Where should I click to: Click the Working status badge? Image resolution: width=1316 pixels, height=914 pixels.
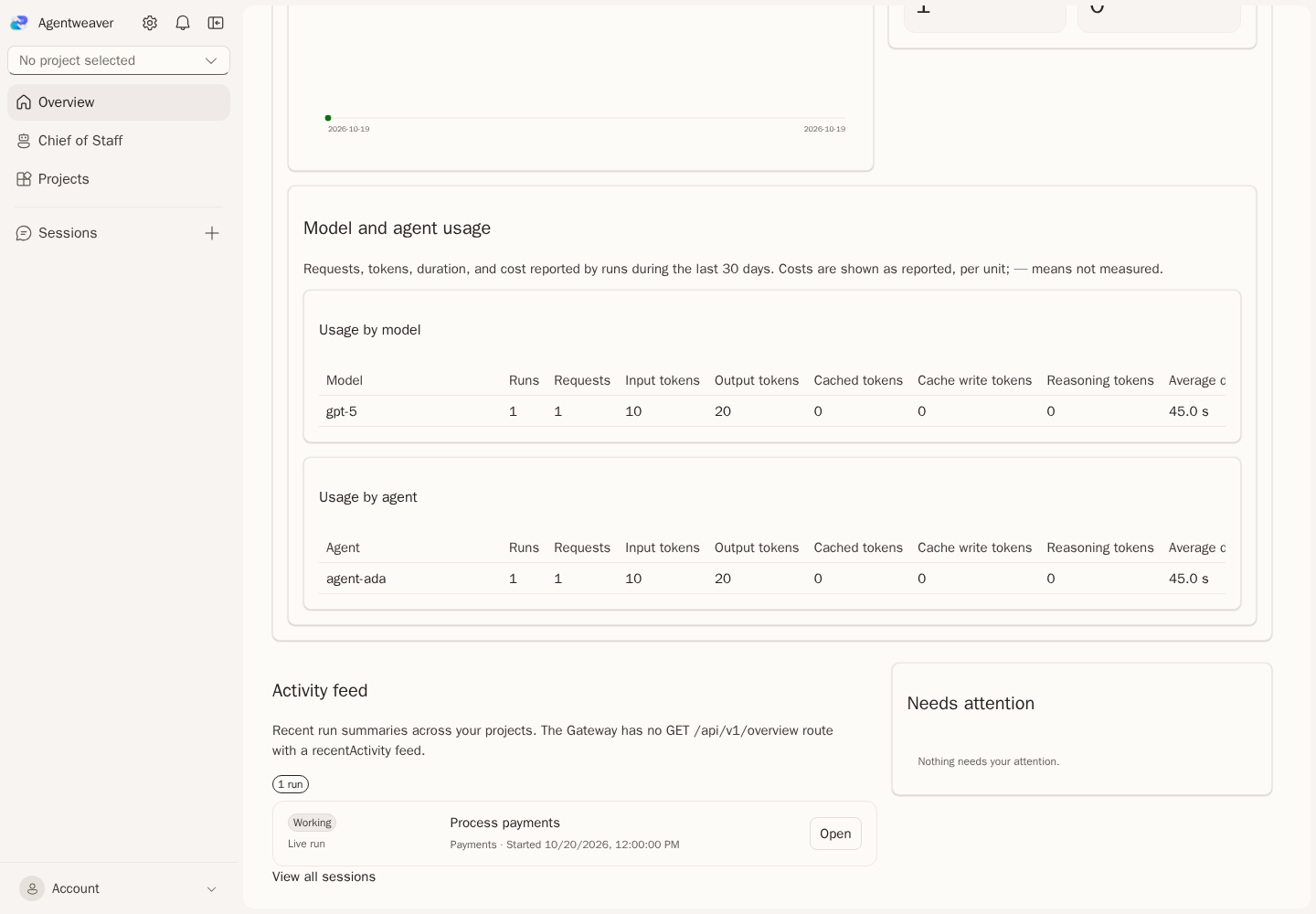312,823
